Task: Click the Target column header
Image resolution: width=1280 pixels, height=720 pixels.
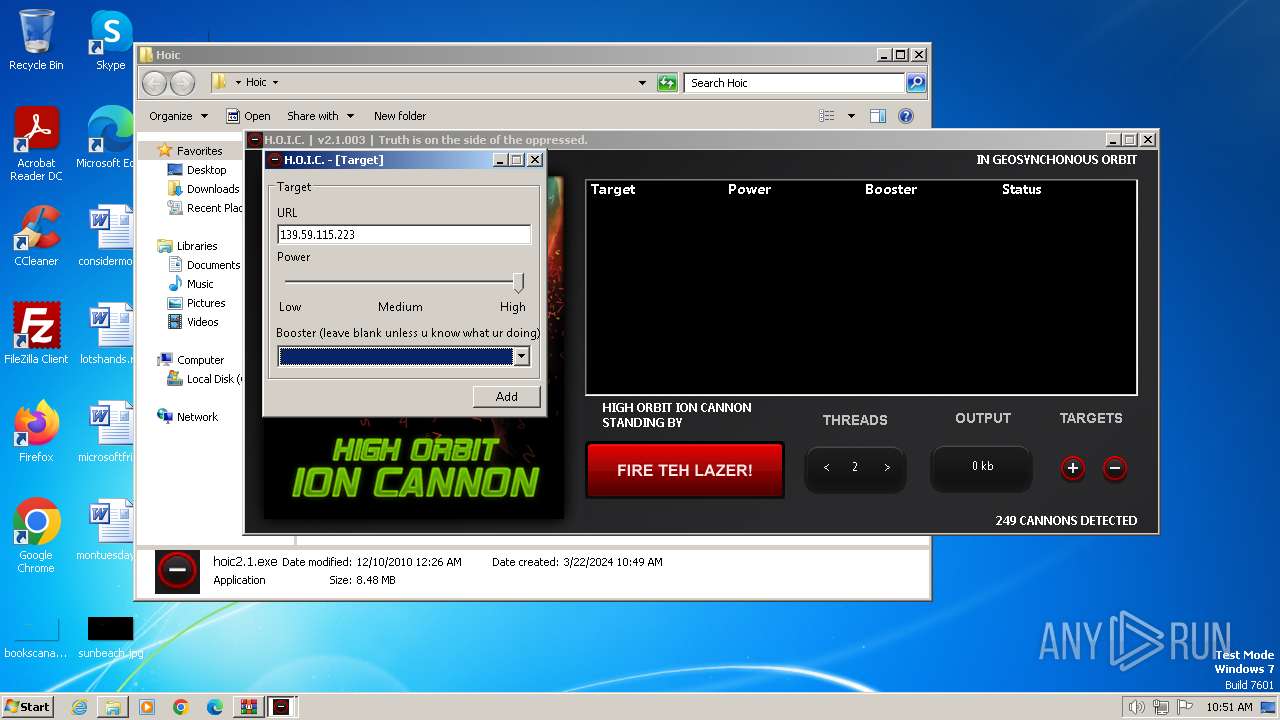Action: 613,189
